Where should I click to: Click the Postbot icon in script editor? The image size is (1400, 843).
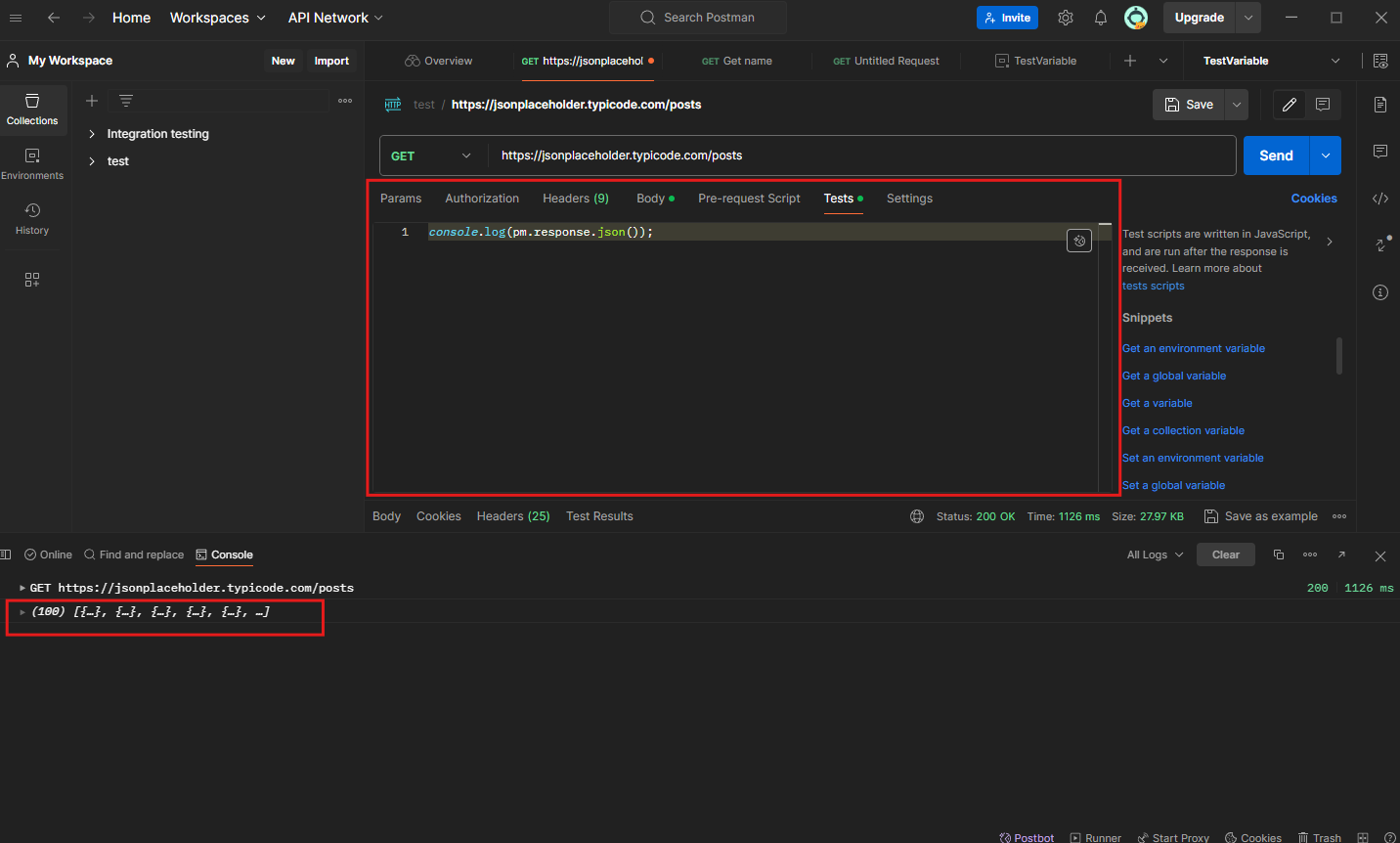pyautogui.click(x=1079, y=241)
